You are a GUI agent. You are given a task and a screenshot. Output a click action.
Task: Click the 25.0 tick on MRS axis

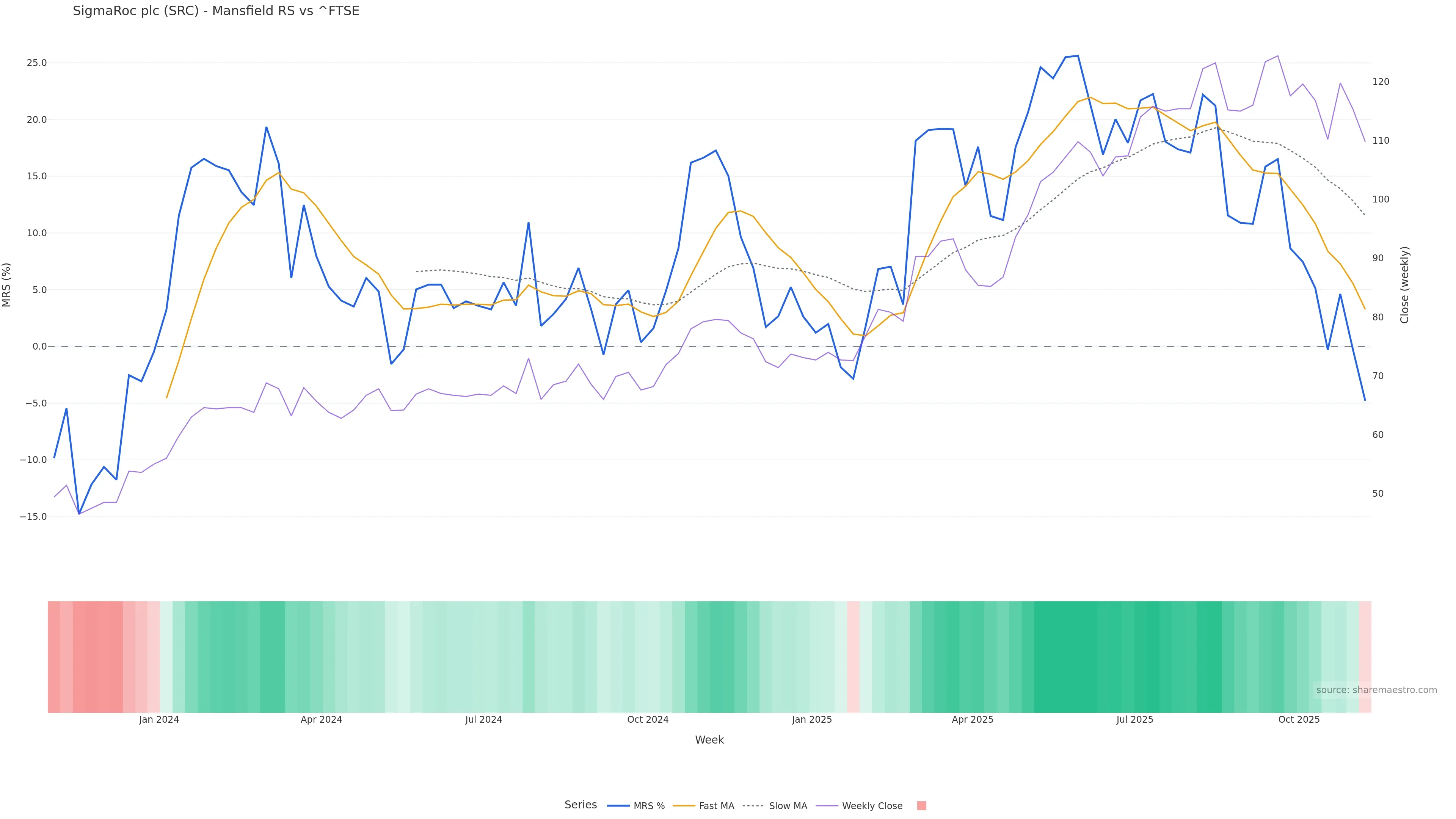(x=37, y=63)
